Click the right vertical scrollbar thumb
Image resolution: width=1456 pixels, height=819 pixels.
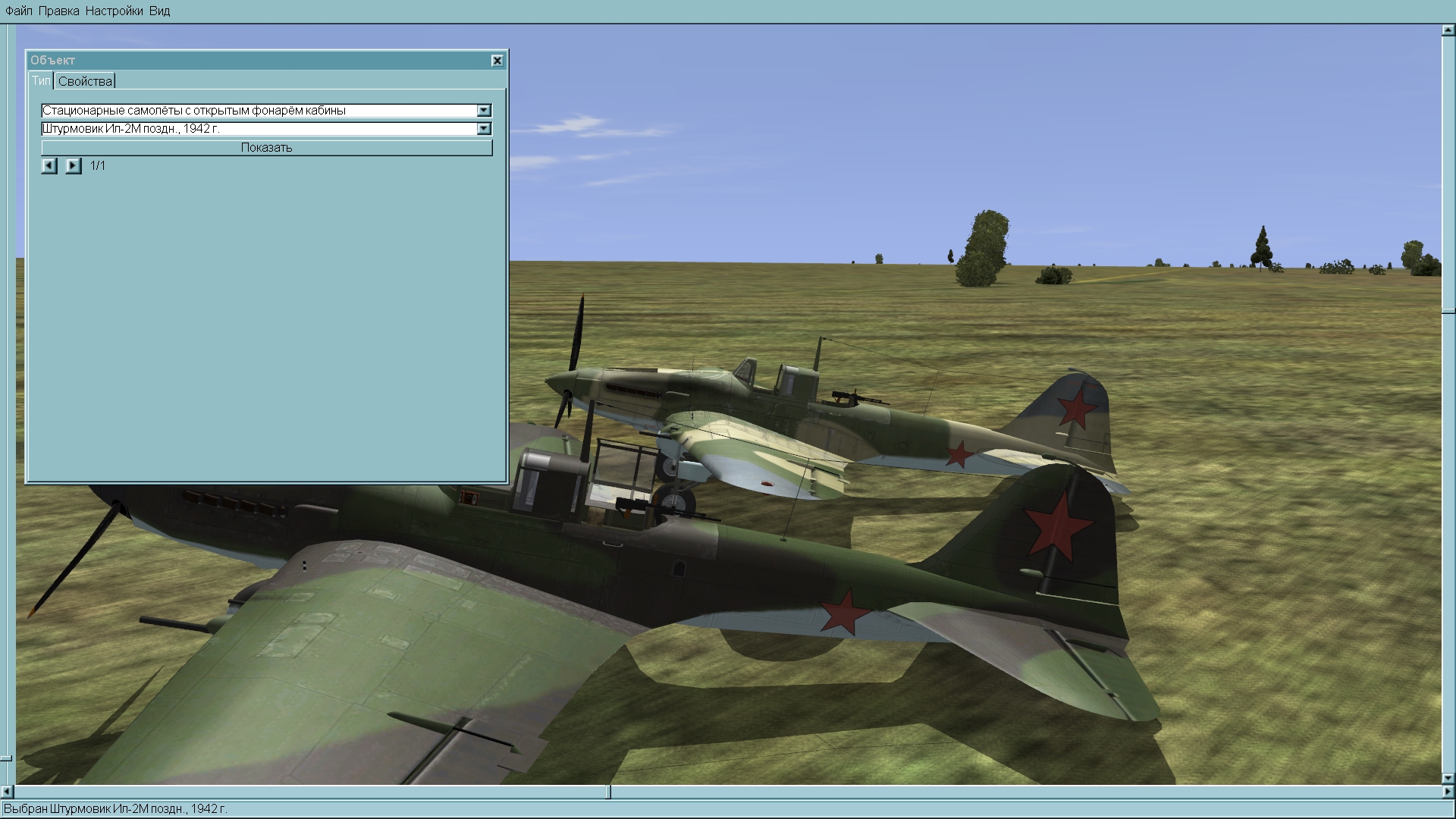(x=1448, y=311)
